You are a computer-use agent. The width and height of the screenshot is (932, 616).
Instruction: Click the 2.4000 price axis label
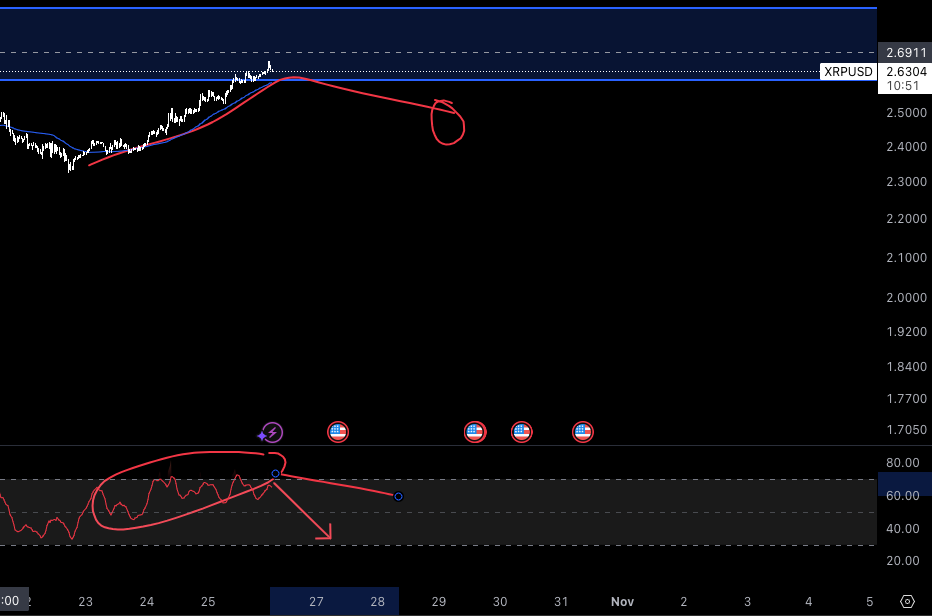(906, 147)
